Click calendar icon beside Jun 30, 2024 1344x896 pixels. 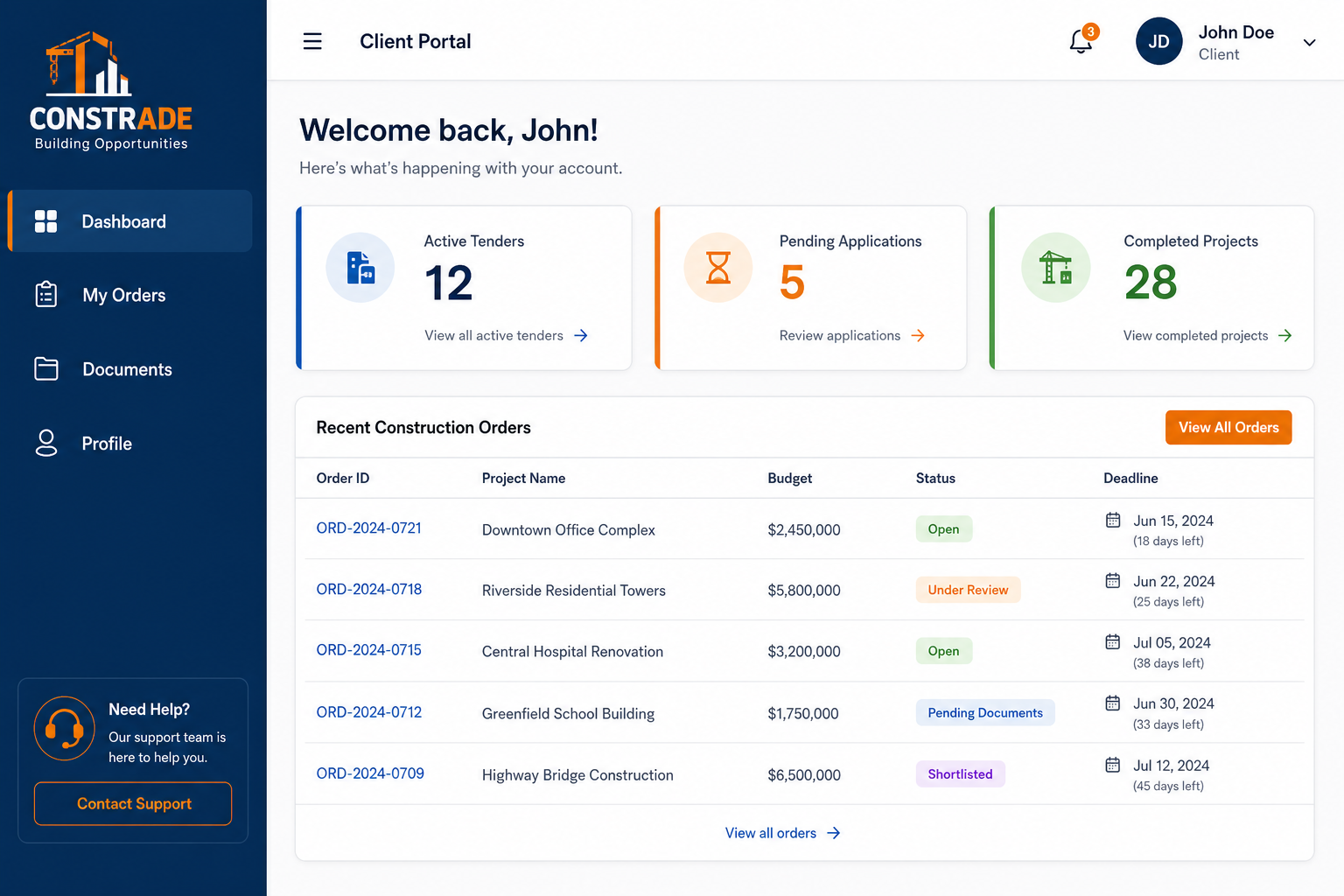1113,703
